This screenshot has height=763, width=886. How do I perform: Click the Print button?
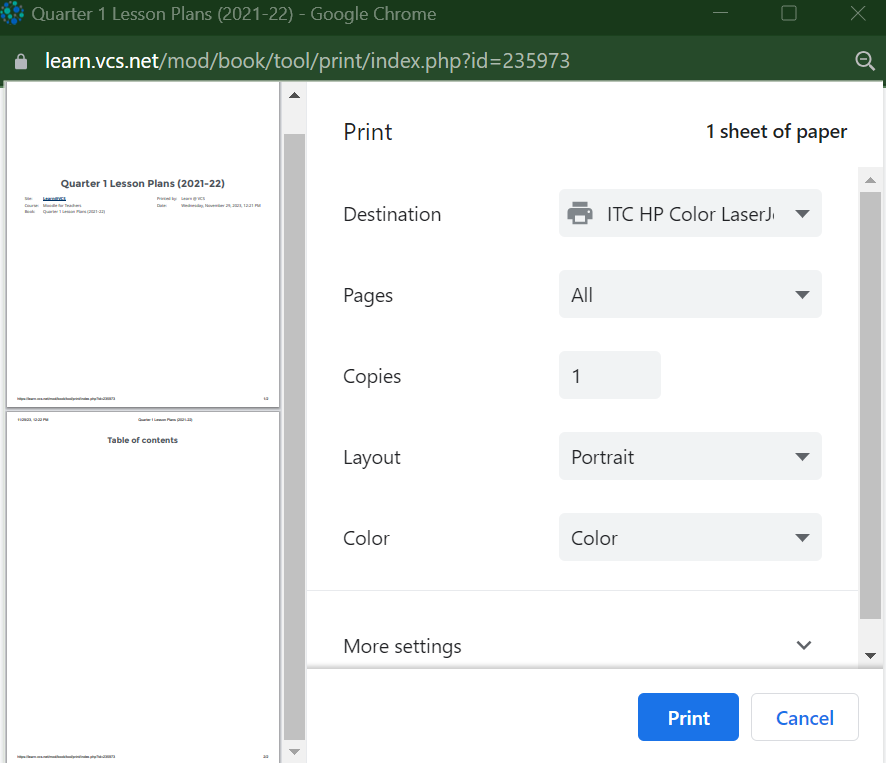[688, 718]
